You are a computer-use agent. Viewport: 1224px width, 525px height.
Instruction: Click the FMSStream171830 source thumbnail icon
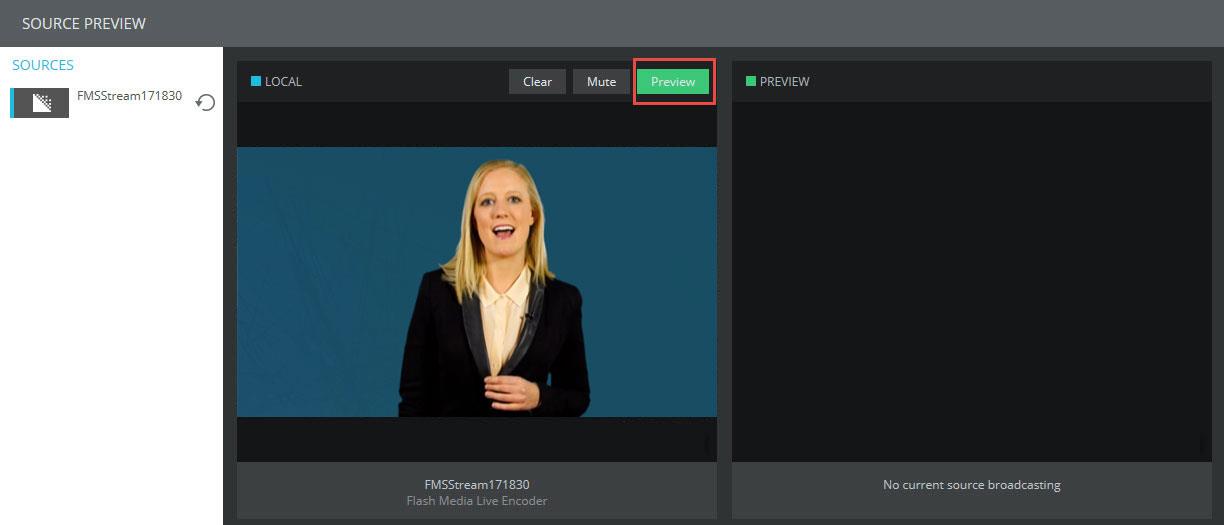point(41,103)
